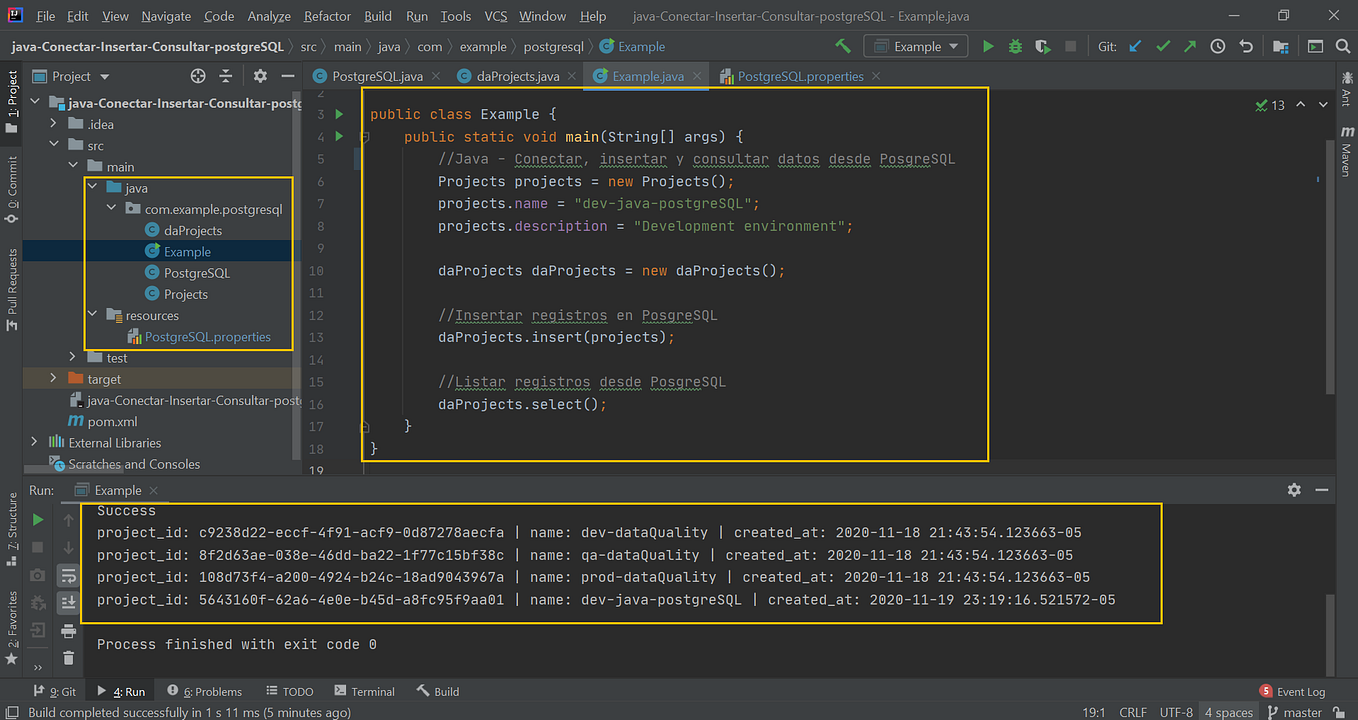Collapse the com.example.postgresql package

pyautogui.click(x=110, y=208)
